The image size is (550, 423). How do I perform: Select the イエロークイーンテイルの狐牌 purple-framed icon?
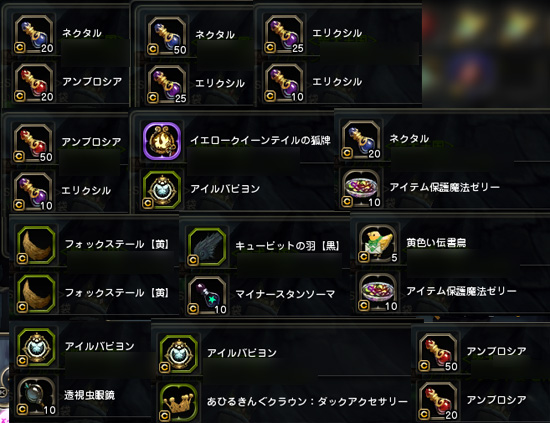[162, 141]
